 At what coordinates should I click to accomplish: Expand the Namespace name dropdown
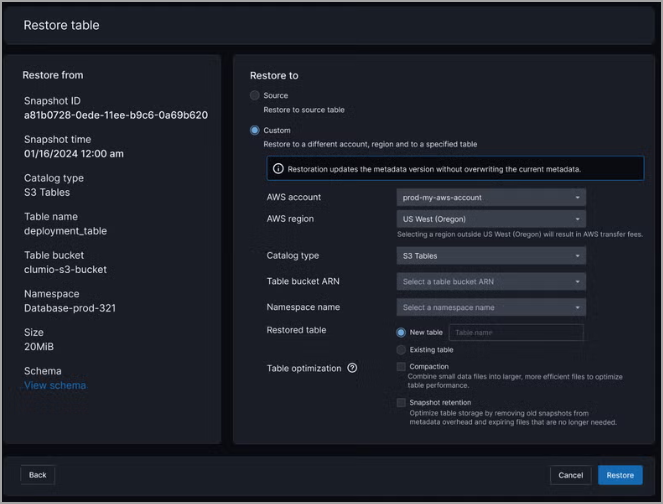click(491, 308)
